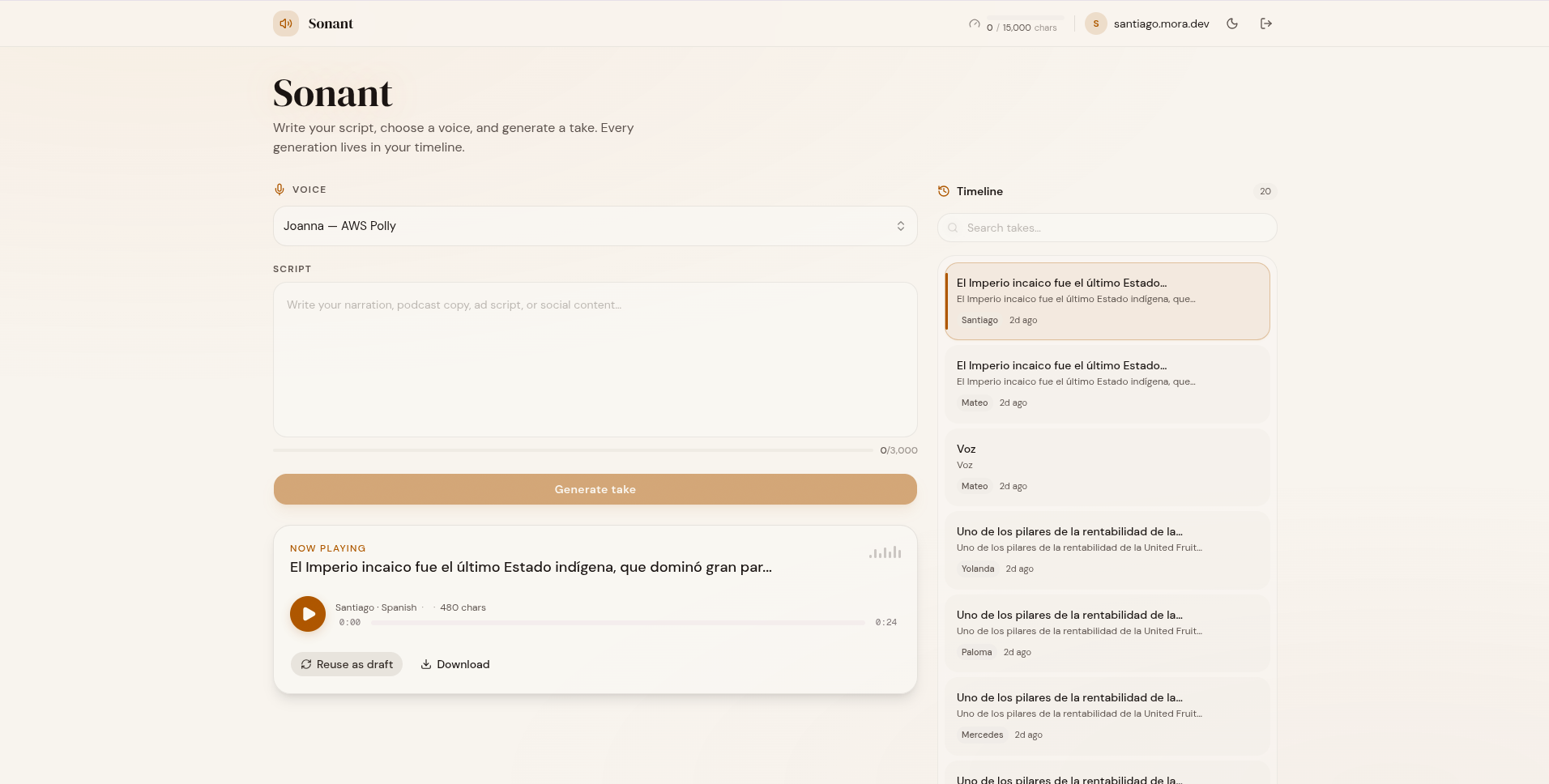Click the Timeline history icon
Viewport: 1549px width, 784px height.
click(944, 191)
